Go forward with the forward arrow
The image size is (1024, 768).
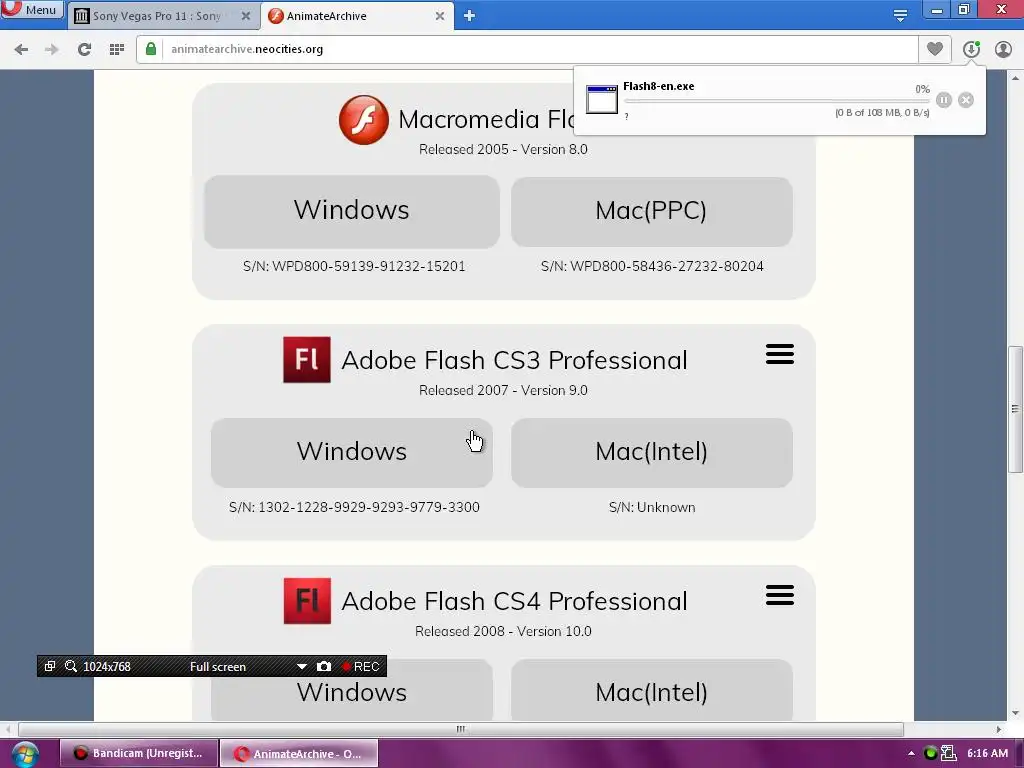(x=52, y=49)
